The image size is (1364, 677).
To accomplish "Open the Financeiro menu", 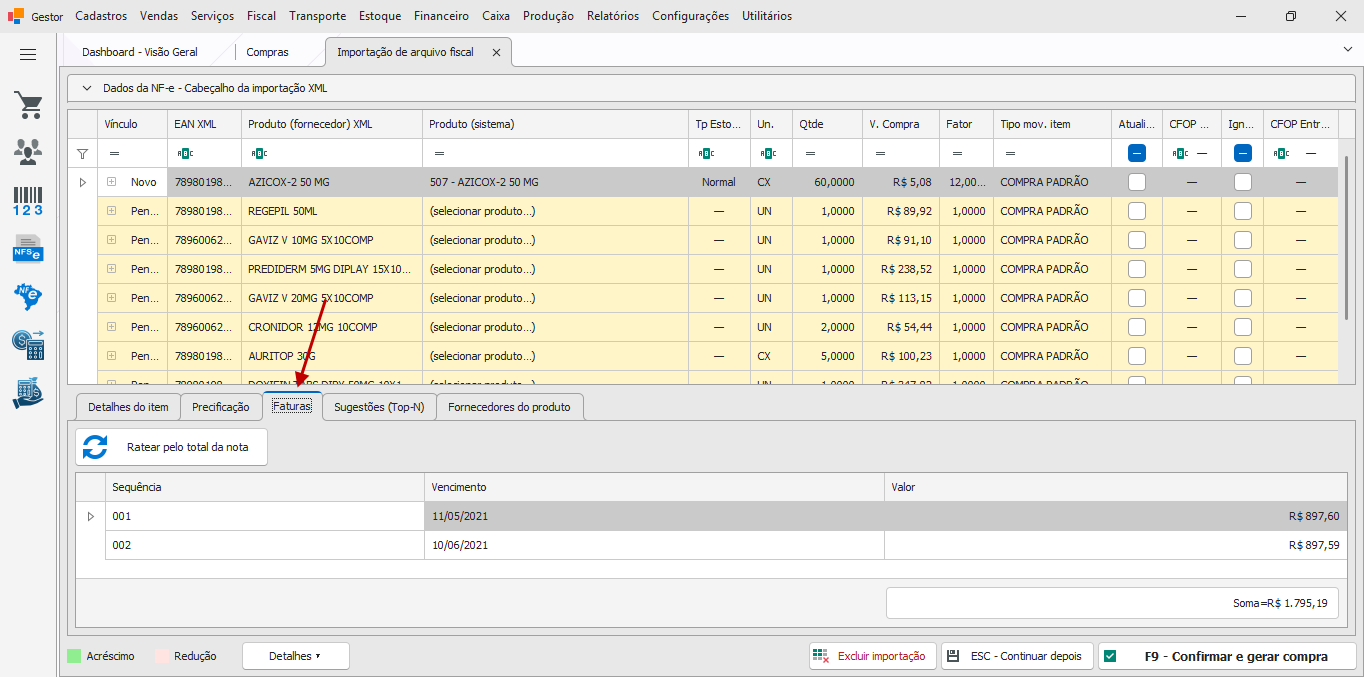I will coord(441,16).
